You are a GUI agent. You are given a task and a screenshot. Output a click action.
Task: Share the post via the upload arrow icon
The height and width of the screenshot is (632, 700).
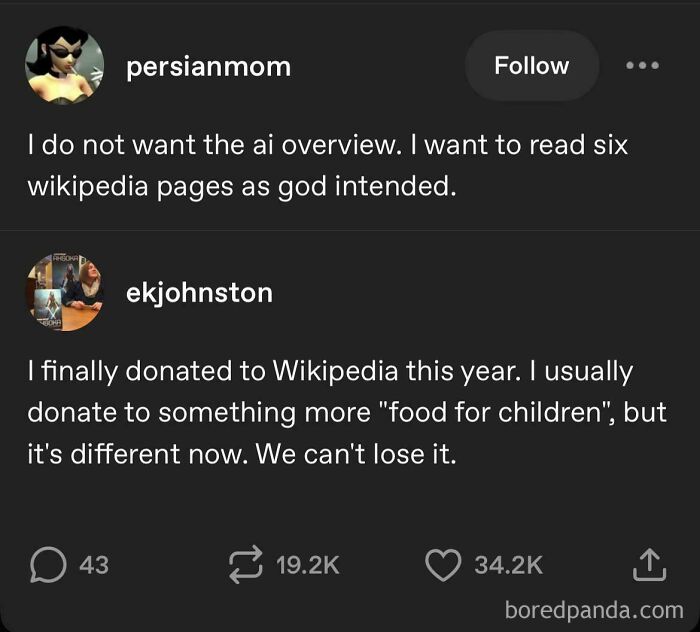coord(646,565)
